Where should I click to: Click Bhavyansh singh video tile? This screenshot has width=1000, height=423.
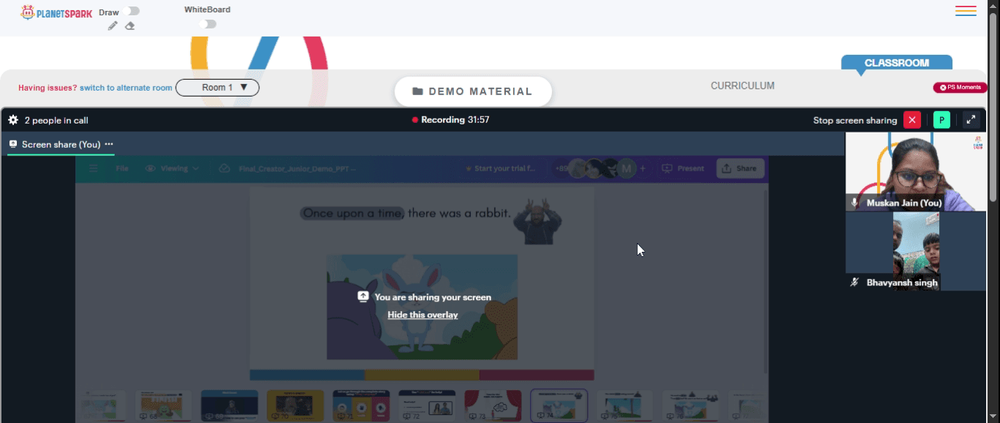coord(916,251)
